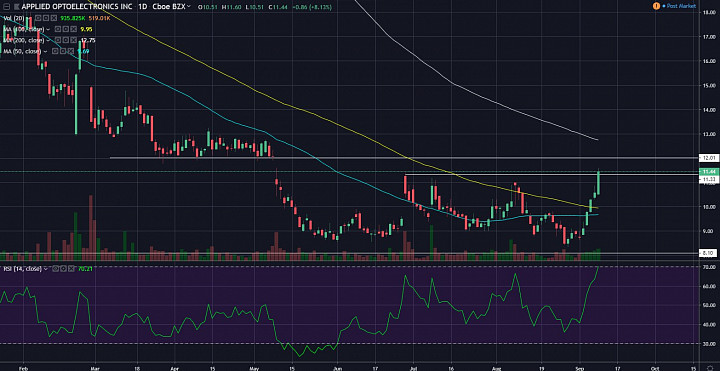Hide the MA (100, close) indicator
This screenshot has height=371, width=720.
pyautogui.click(x=58, y=29)
